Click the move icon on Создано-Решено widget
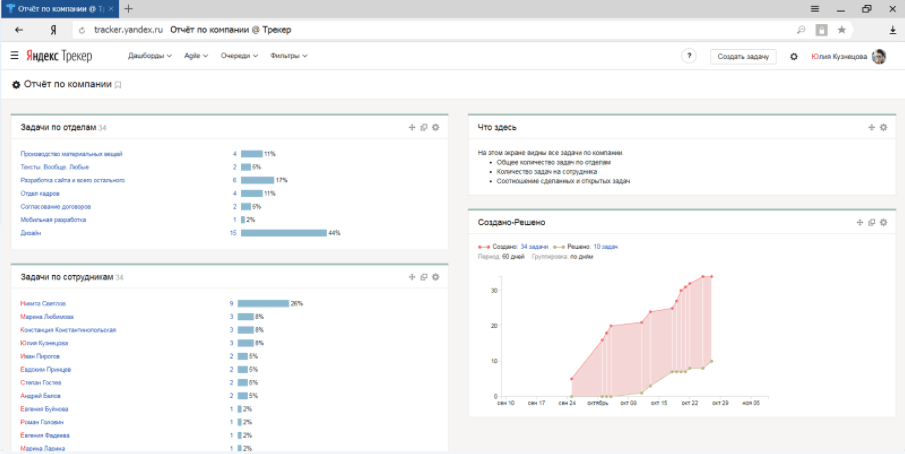 [x=859, y=222]
